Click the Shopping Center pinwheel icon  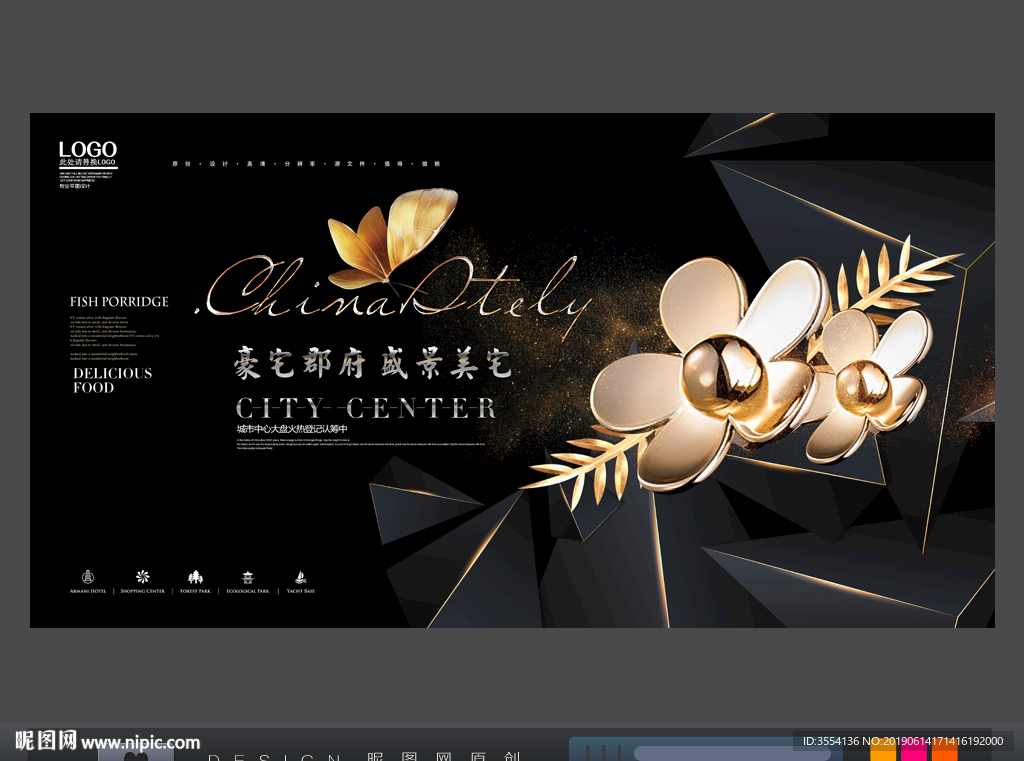point(142,577)
